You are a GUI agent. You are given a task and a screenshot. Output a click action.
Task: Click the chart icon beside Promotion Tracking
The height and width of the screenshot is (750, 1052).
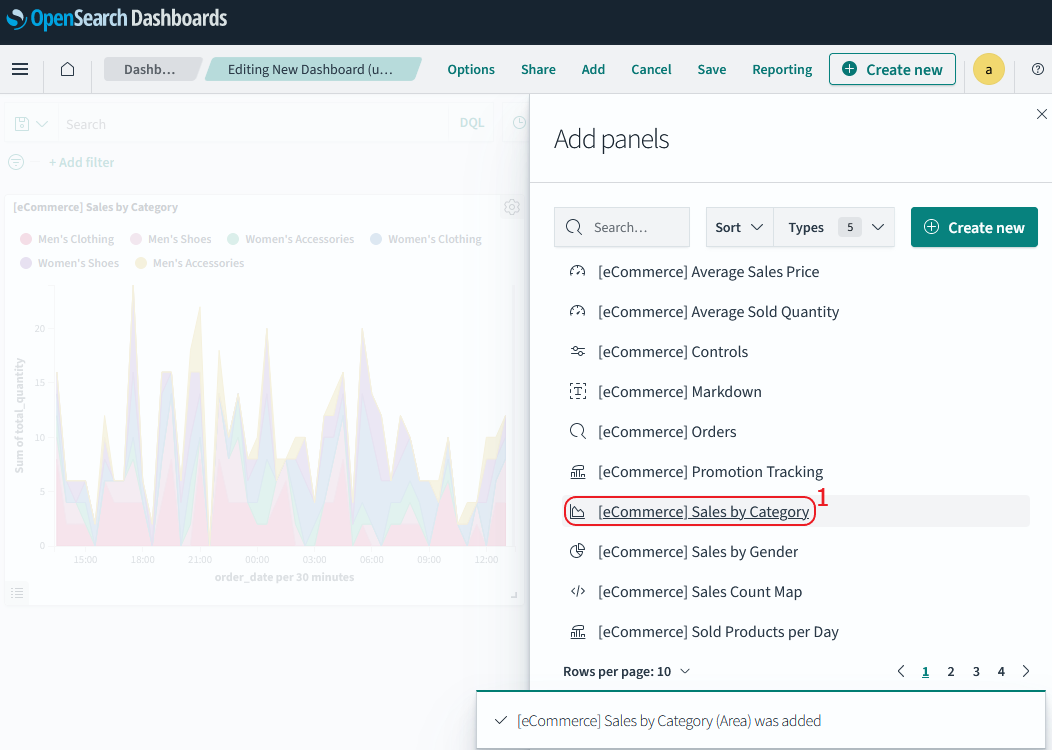point(578,472)
